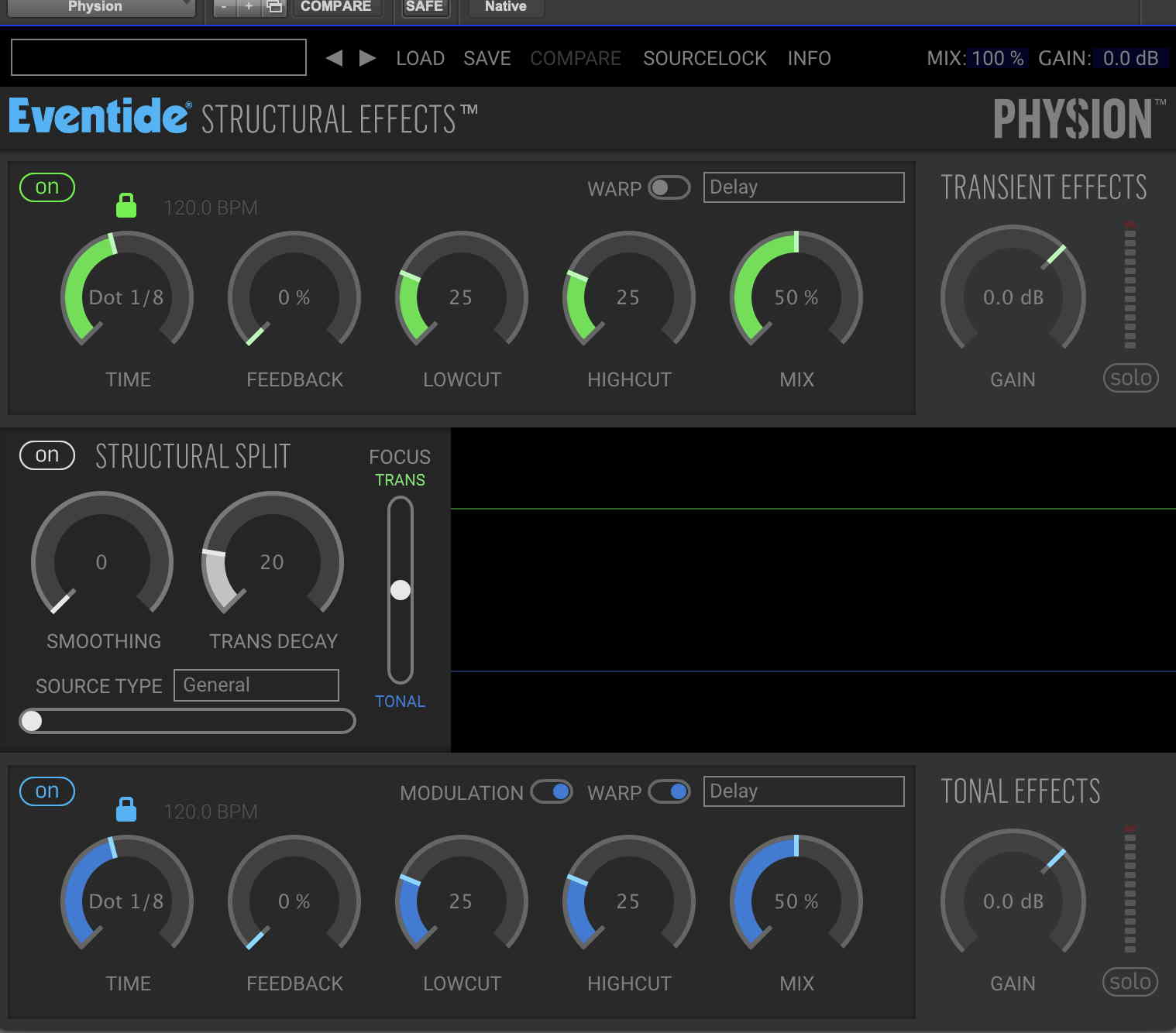Click SAVE in the preset bar
This screenshot has width=1176, height=1033.
(487, 58)
